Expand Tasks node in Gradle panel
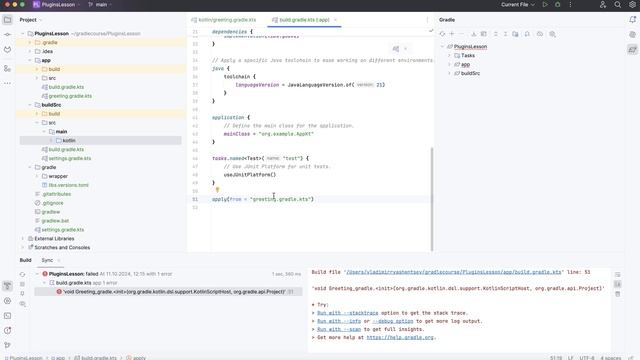Image resolution: width=640 pixels, height=360 pixels. pos(449,56)
